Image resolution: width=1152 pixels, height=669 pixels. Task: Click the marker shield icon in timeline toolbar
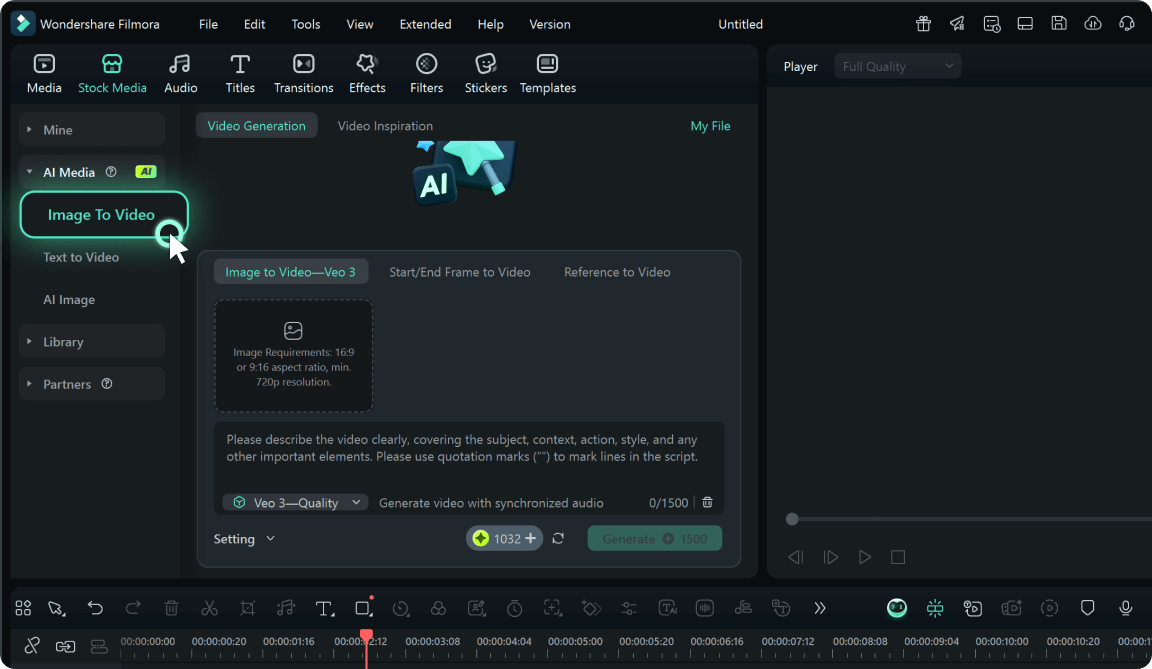point(1087,608)
